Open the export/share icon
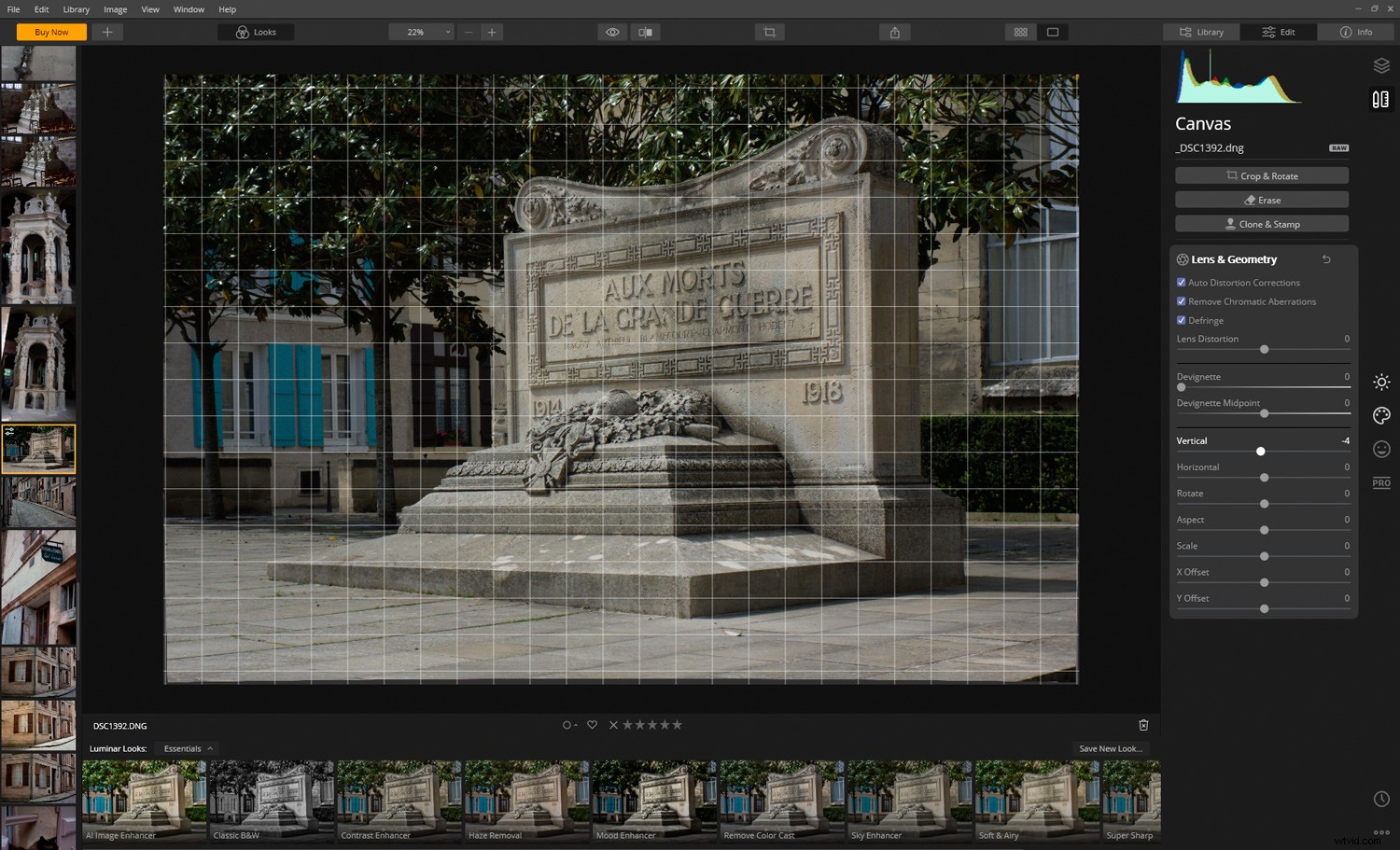Viewport: 1400px width, 850px height. point(894,32)
